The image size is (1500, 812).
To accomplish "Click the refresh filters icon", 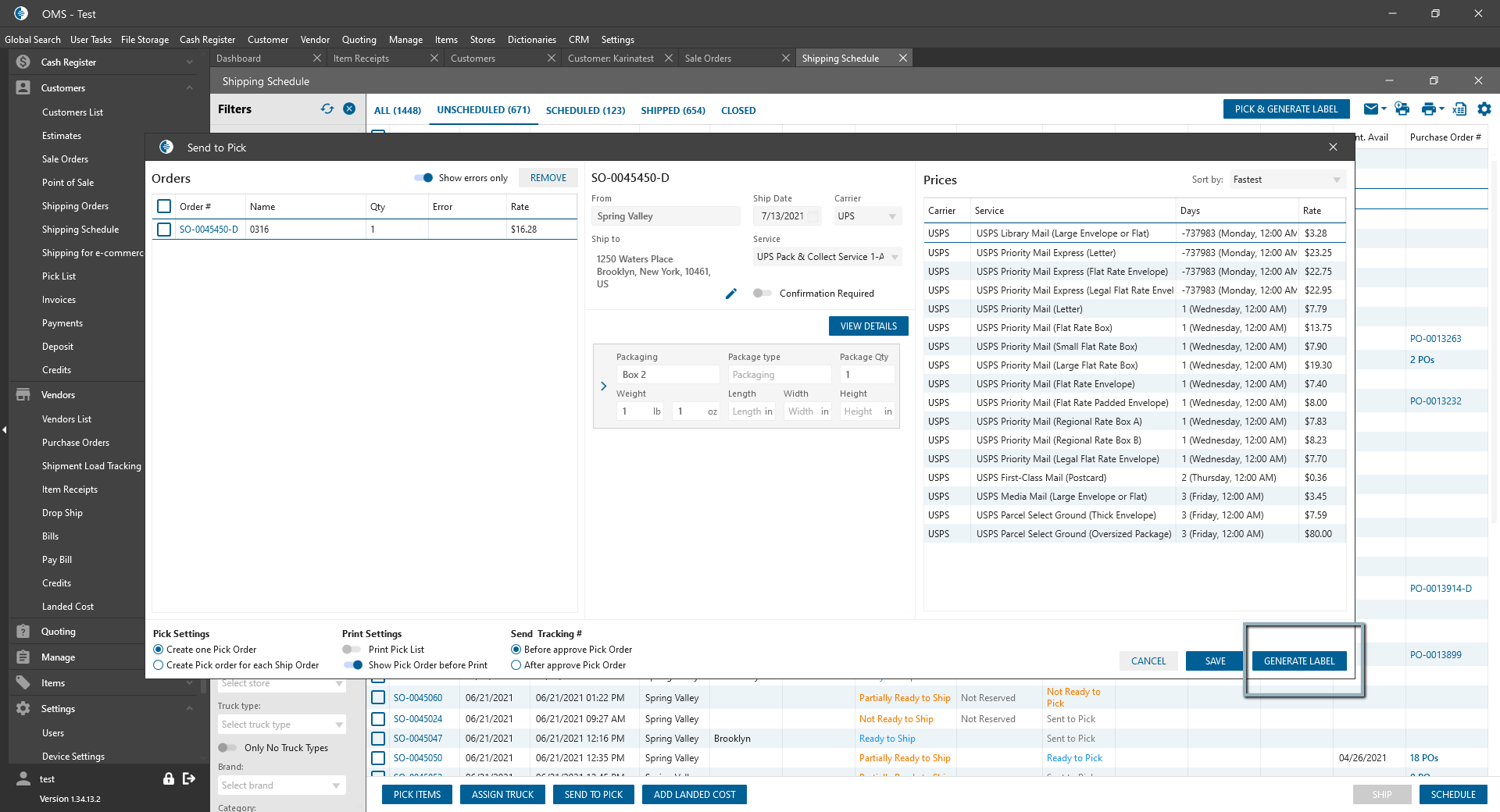I will (327, 109).
